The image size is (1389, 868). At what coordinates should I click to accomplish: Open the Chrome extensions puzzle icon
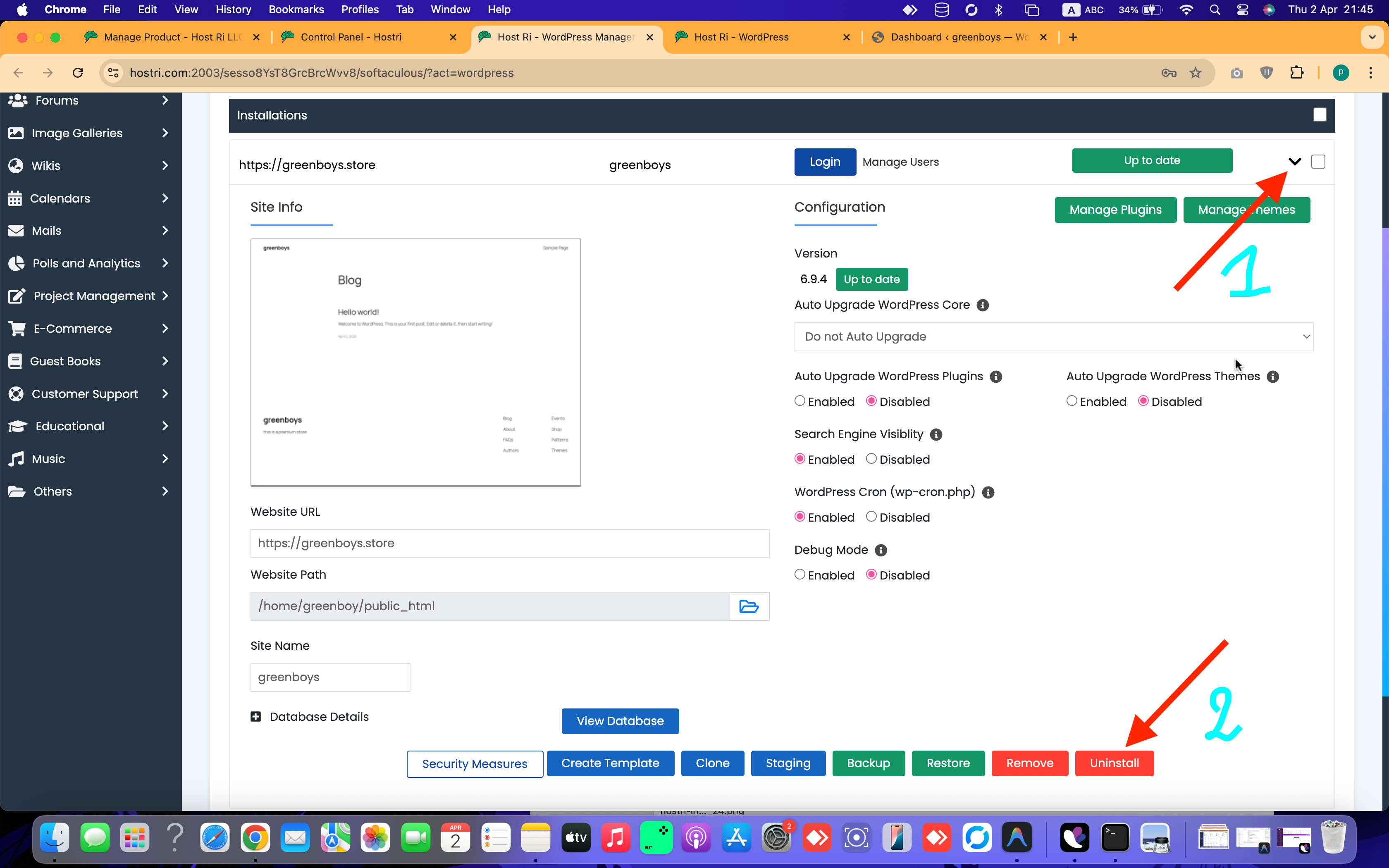(x=1296, y=73)
